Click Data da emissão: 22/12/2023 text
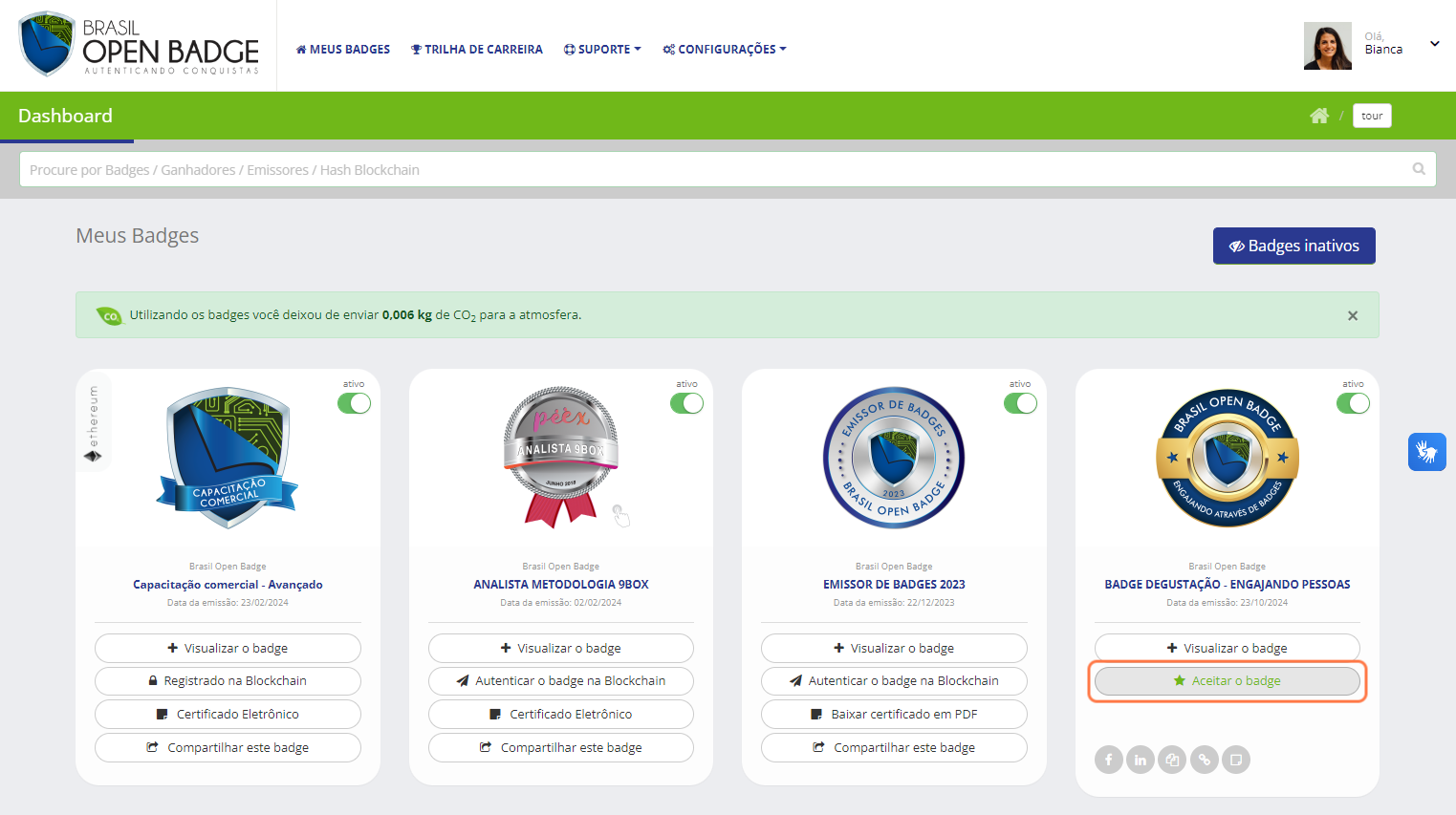Screen dimensions: 1456x815 click(x=894, y=603)
